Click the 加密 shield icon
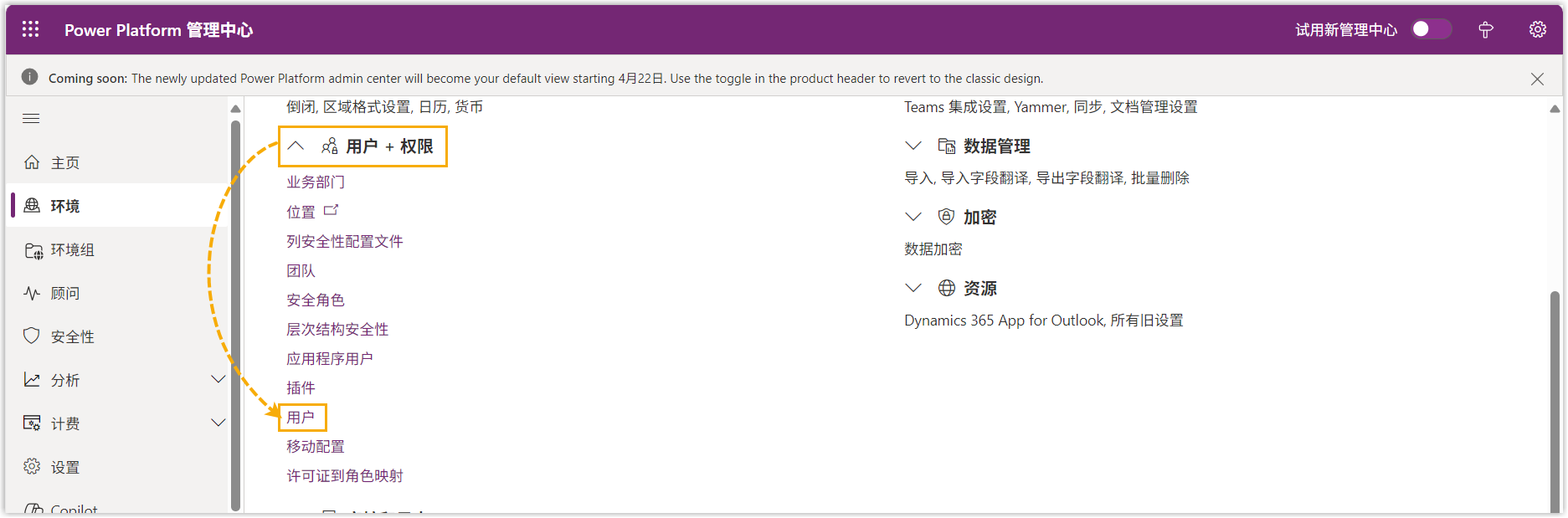The width and height of the screenshot is (1568, 518). (x=946, y=218)
